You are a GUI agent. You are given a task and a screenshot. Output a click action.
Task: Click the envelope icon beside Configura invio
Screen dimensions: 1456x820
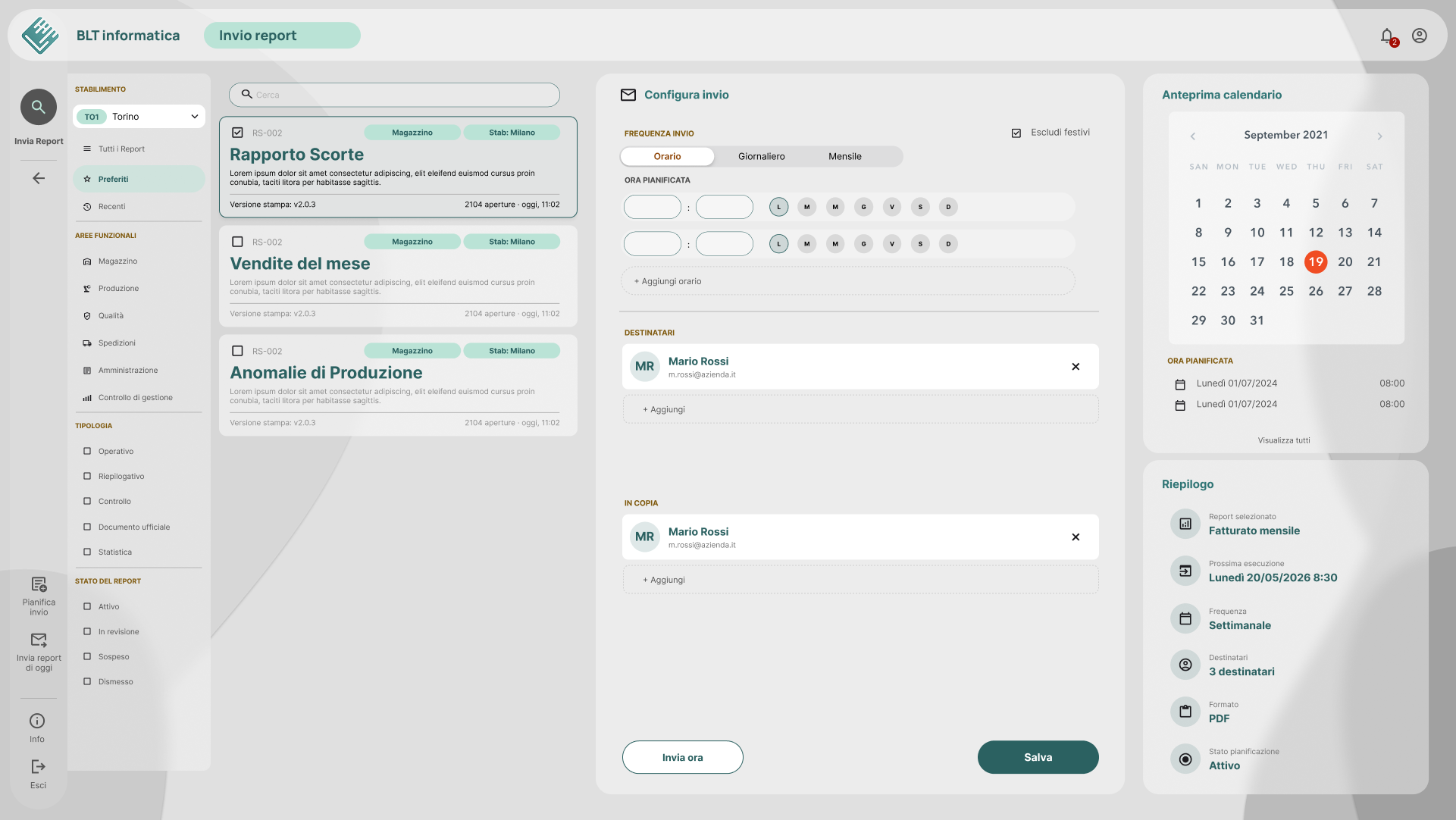tap(628, 95)
